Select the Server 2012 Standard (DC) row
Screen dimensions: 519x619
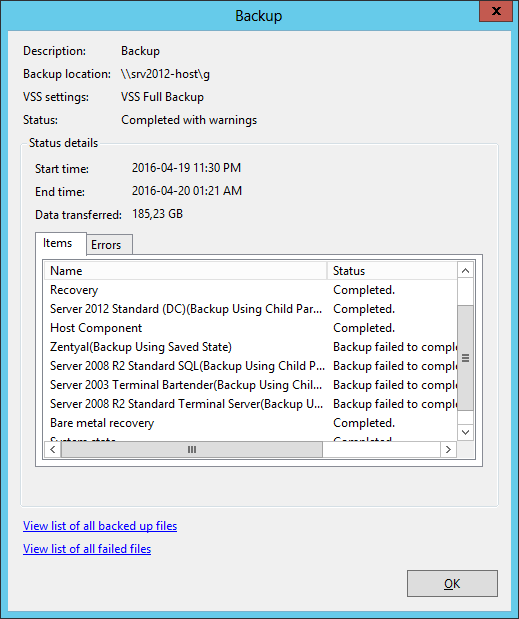pyautogui.click(x=251, y=309)
